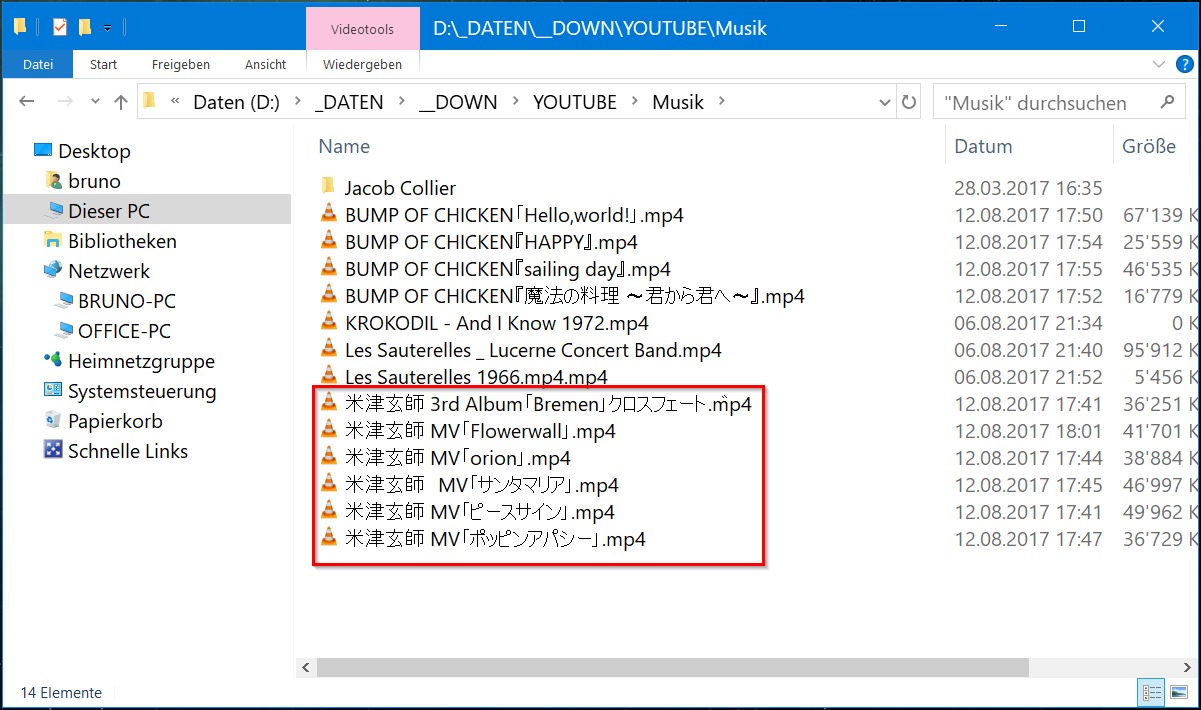Open the Datei menu
The image size is (1201, 710).
tap(37, 64)
